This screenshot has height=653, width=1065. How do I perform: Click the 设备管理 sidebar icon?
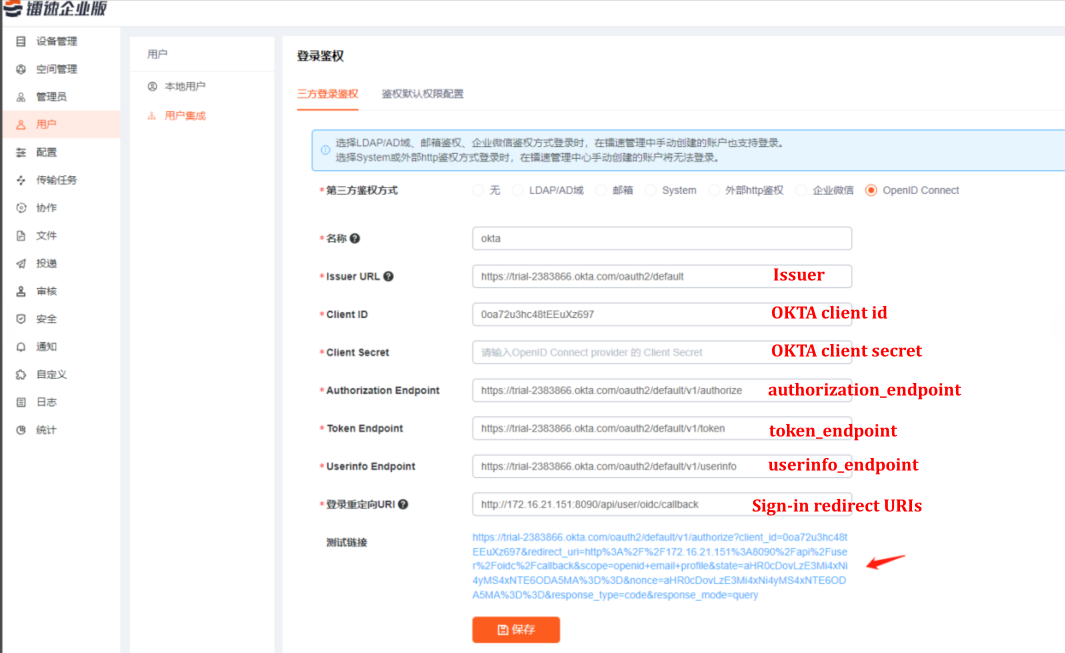click(21, 41)
